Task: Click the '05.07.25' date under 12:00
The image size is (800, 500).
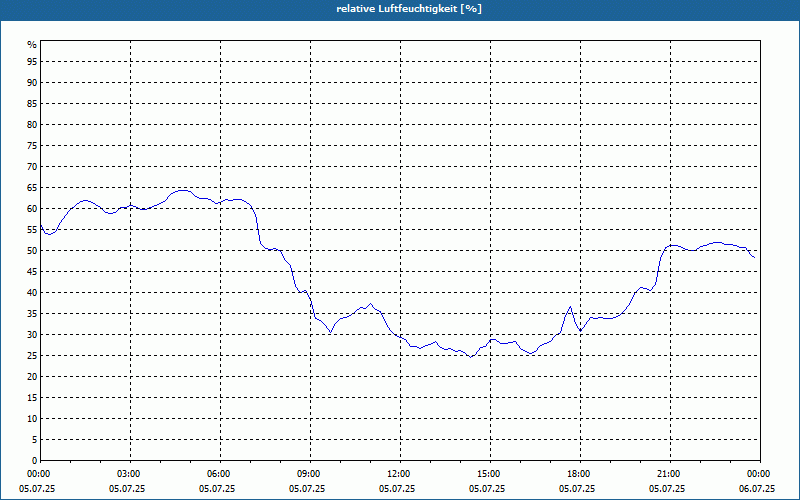Action: click(397, 489)
